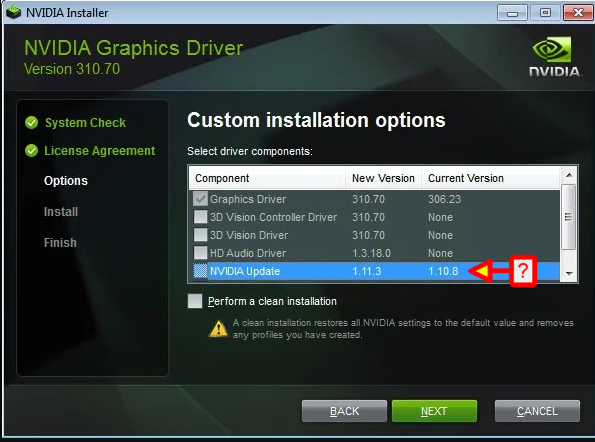Tick the HD Audio Driver checkbox
Viewport: 595px width, 442px height.
click(200, 253)
